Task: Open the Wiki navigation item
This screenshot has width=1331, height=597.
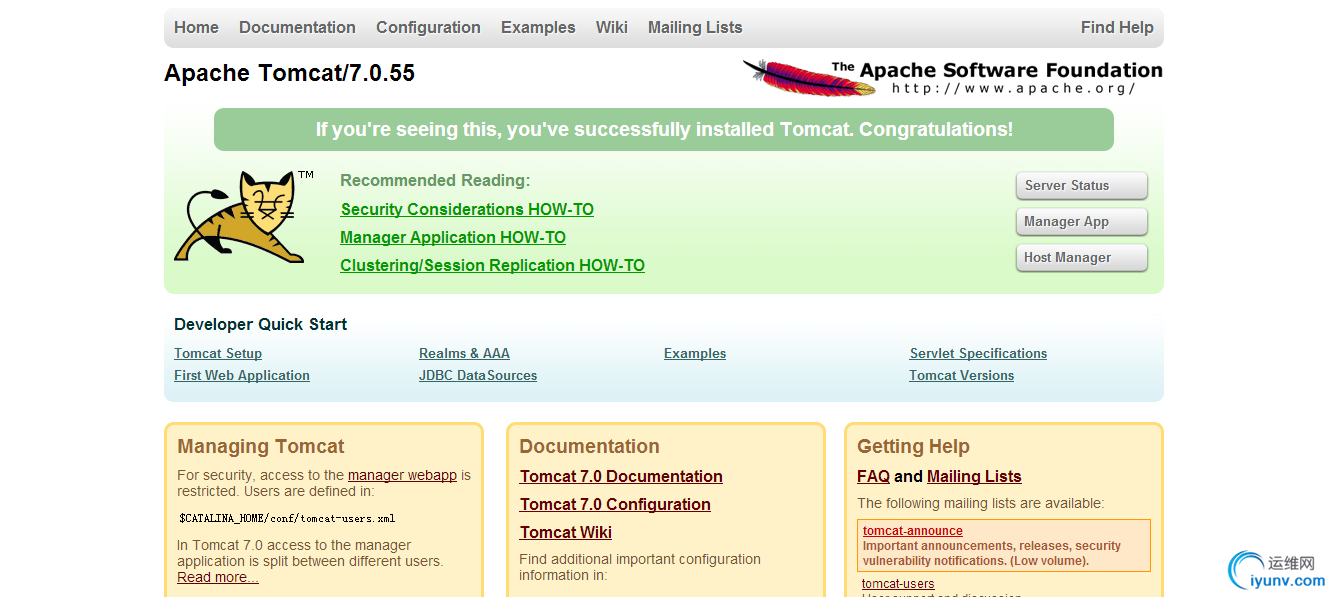Action: tap(612, 27)
